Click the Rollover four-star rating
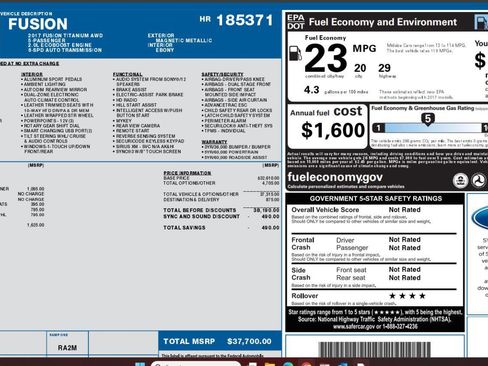 pos(407,296)
